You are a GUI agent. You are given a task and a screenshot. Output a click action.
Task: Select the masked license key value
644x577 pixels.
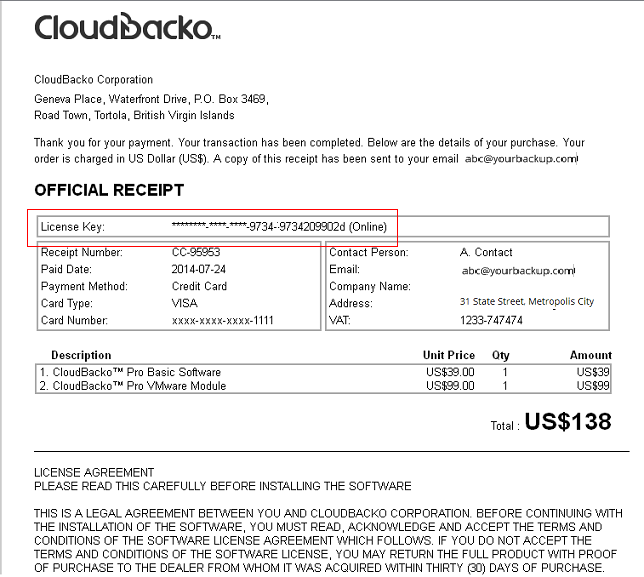click(279, 227)
